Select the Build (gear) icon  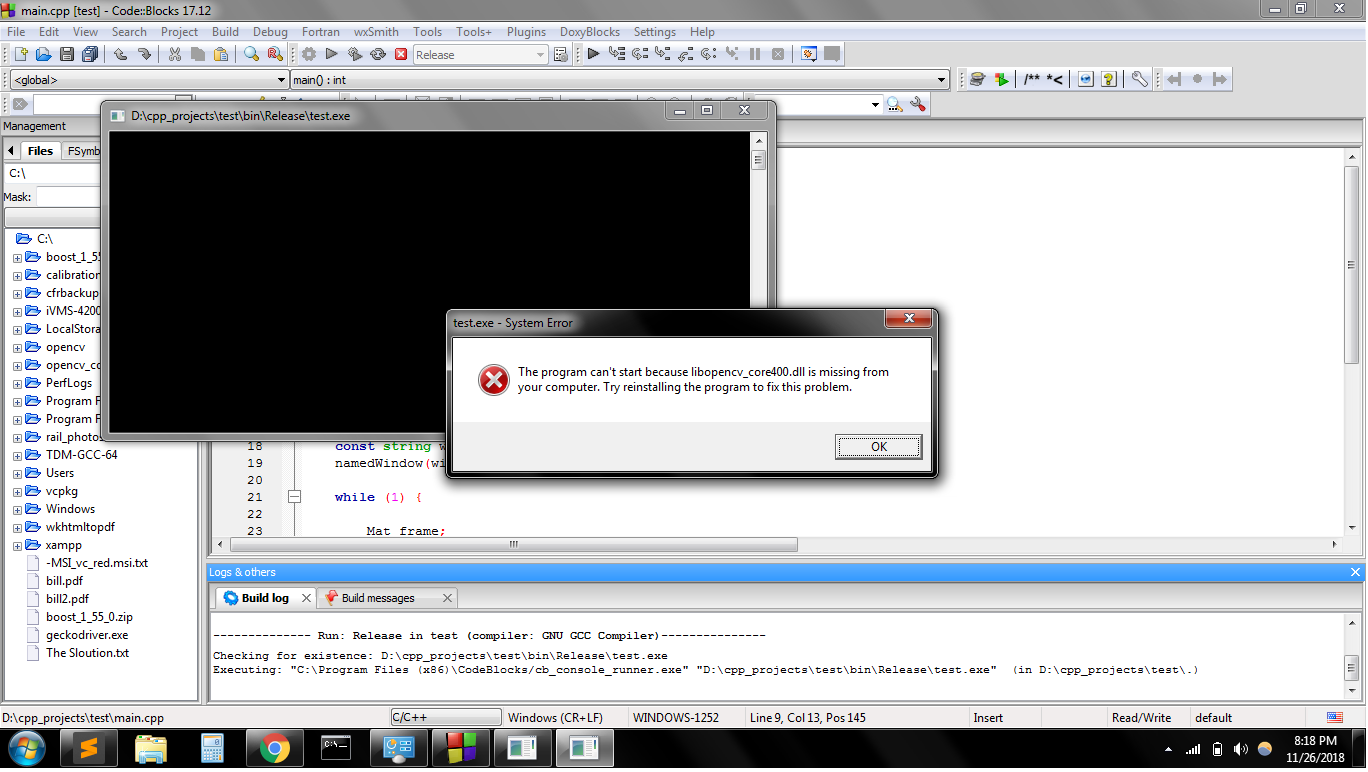309,54
